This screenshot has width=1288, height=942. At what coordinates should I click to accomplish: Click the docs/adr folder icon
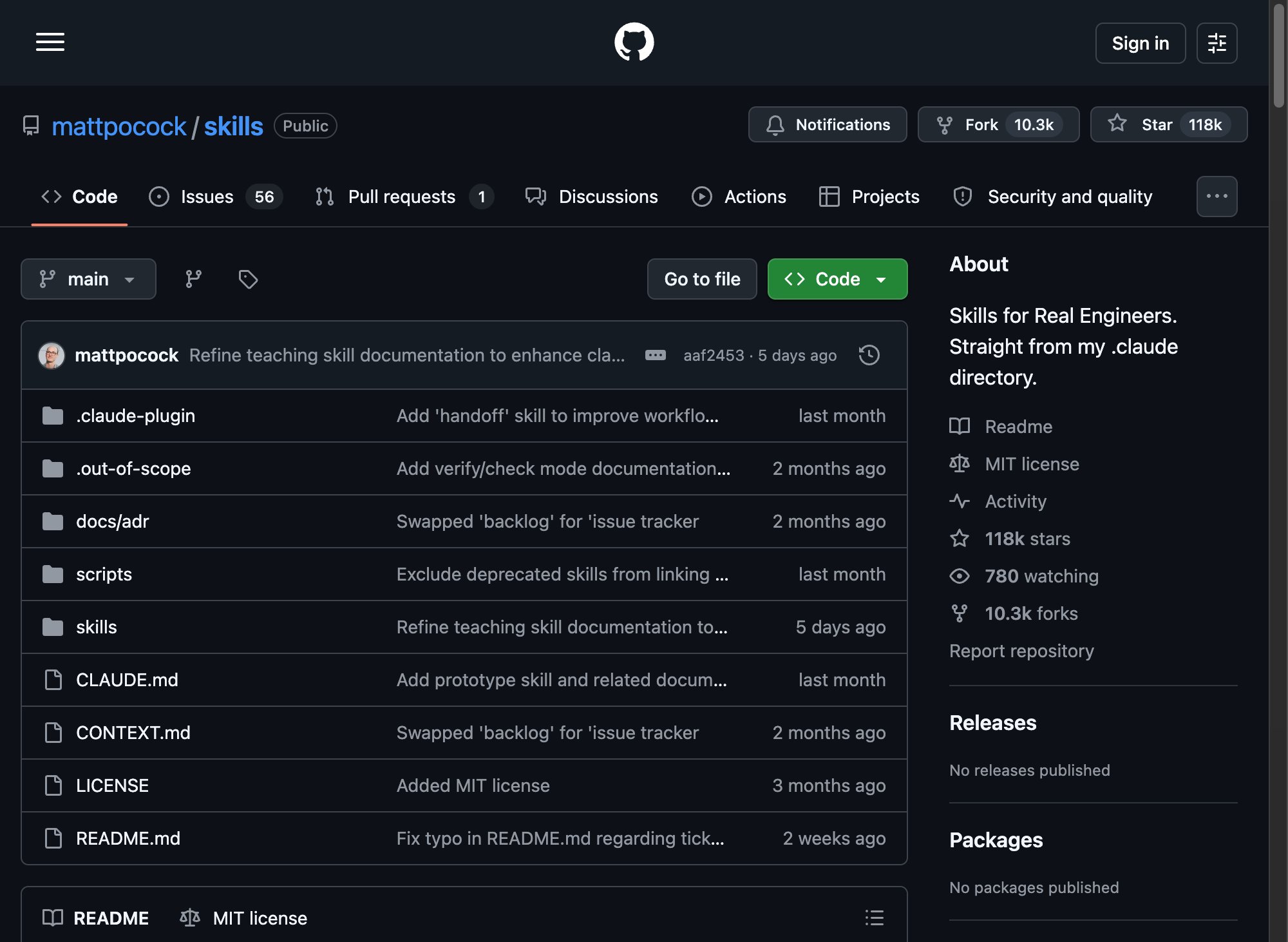coord(53,521)
